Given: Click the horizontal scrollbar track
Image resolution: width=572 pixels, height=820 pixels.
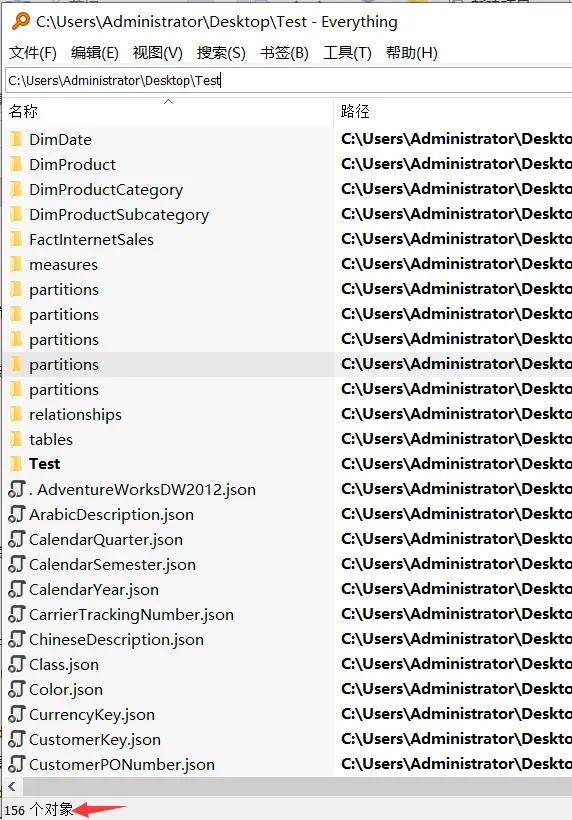Looking at the screenshot, I should [297, 786].
